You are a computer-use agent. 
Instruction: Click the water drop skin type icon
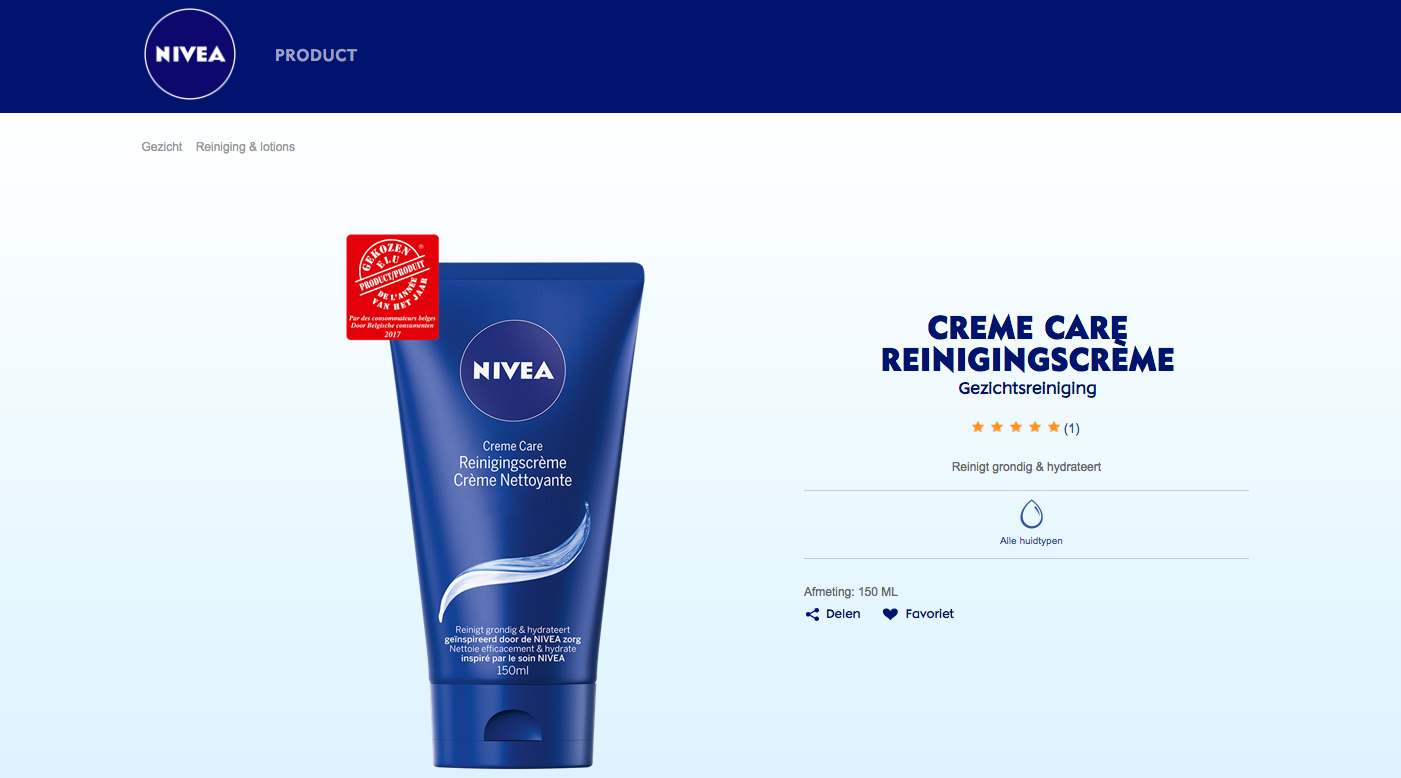point(1031,514)
